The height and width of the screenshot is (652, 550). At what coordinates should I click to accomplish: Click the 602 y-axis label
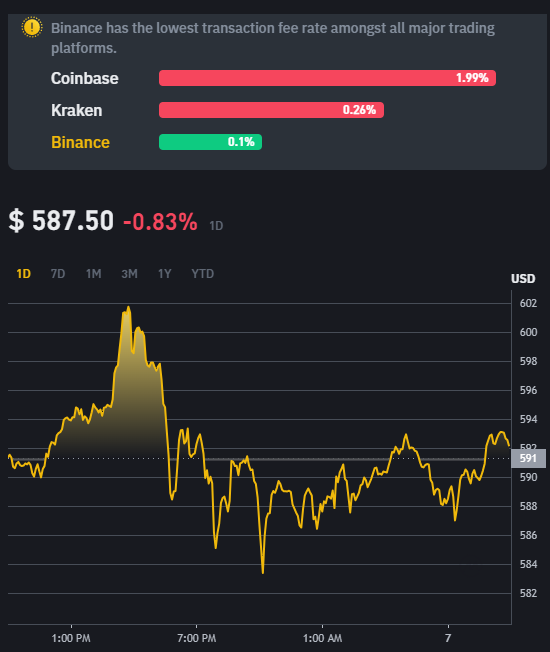pyautogui.click(x=528, y=303)
